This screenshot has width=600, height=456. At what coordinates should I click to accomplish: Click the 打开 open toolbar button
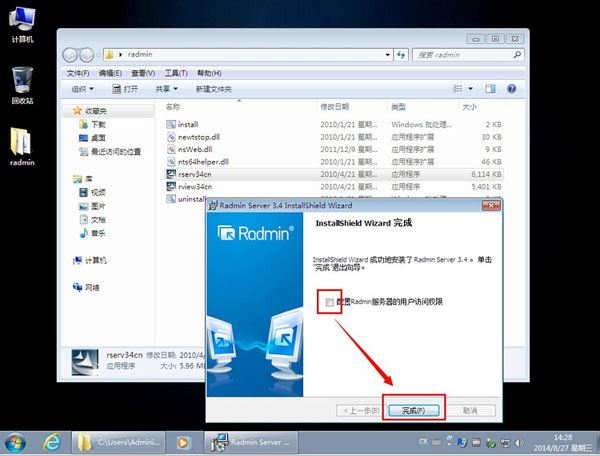(x=125, y=89)
